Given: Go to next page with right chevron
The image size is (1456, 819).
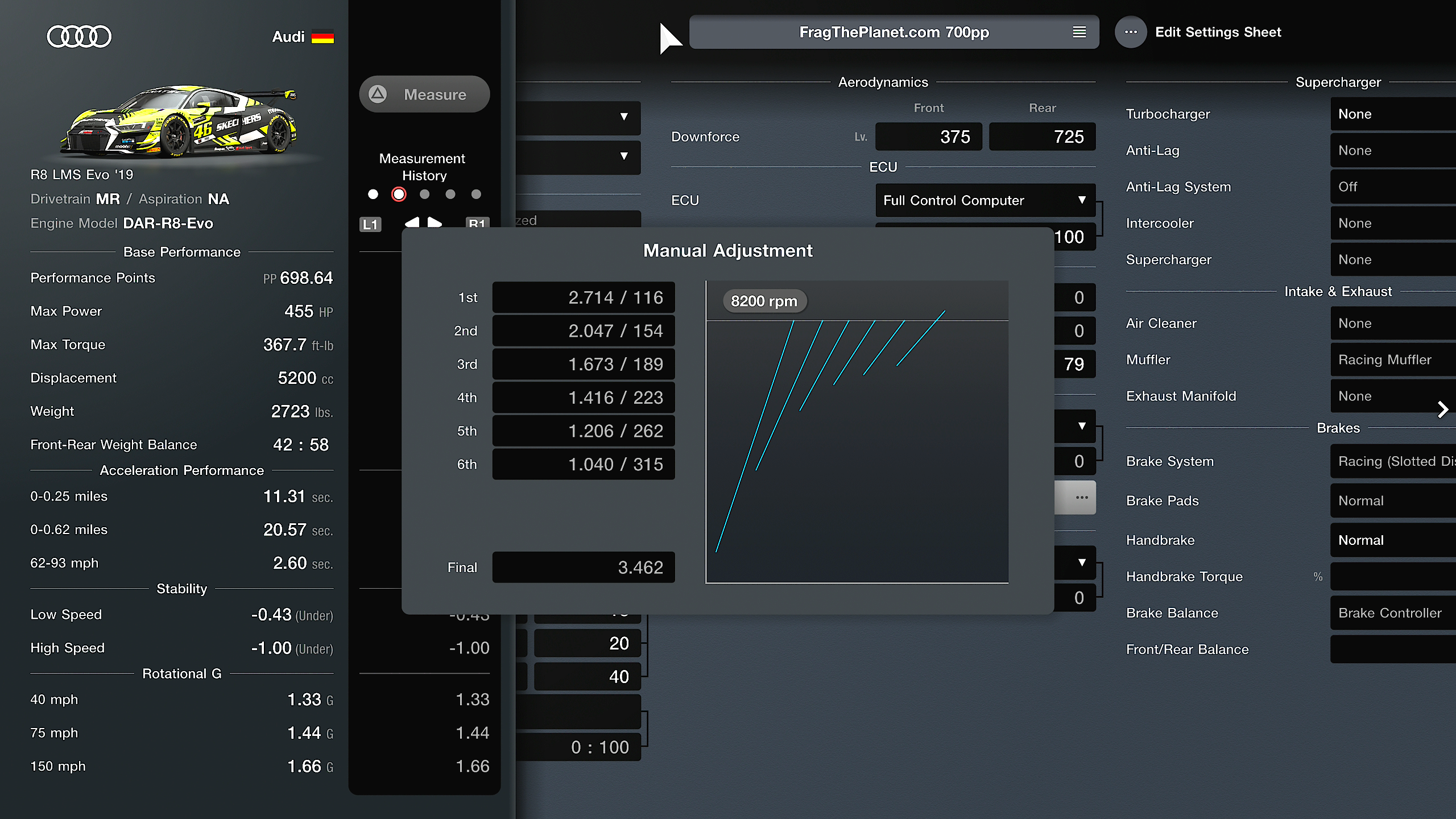Looking at the screenshot, I should 1442,409.
